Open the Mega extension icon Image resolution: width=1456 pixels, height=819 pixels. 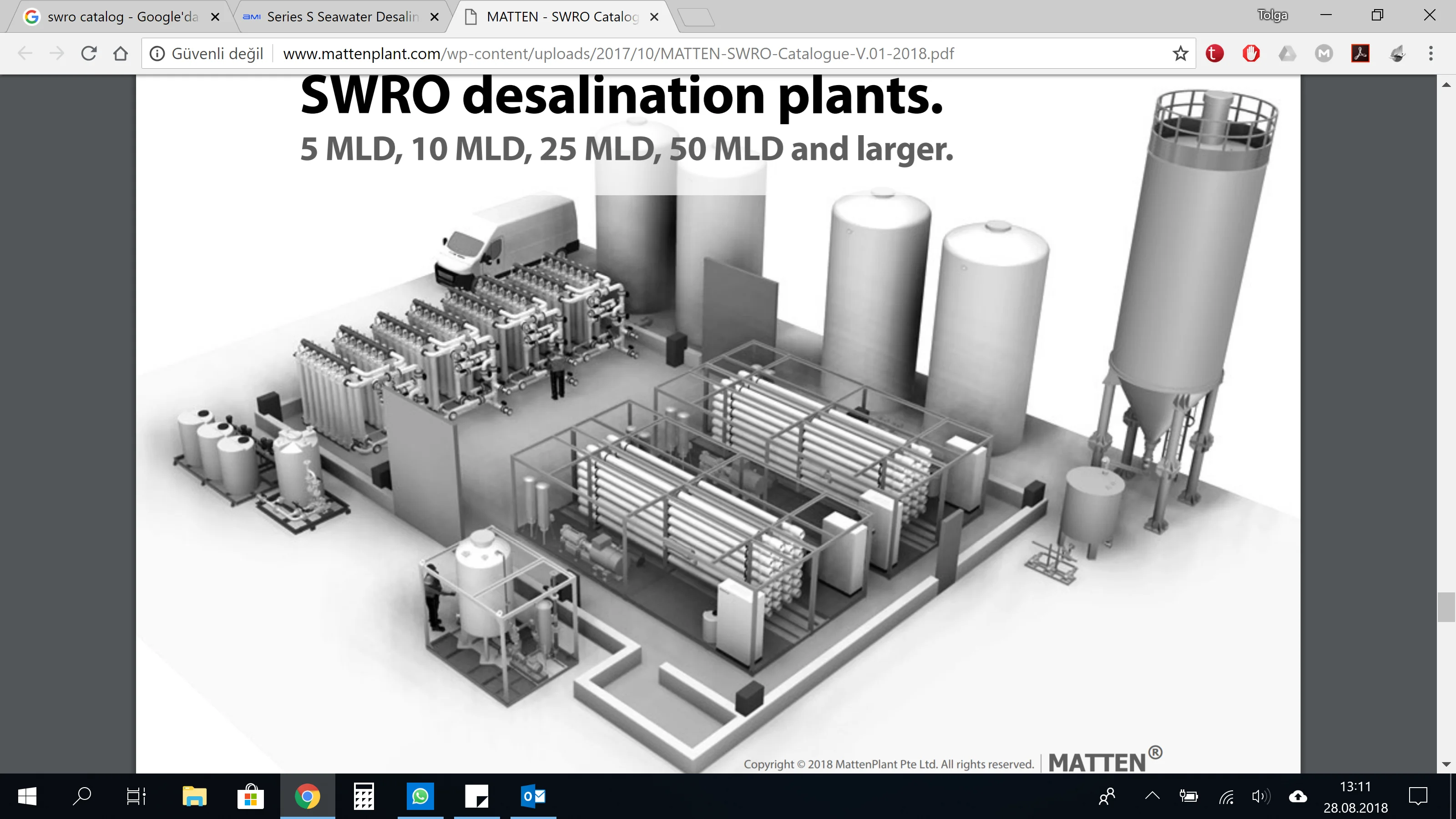pyautogui.click(x=1325, y=53)
